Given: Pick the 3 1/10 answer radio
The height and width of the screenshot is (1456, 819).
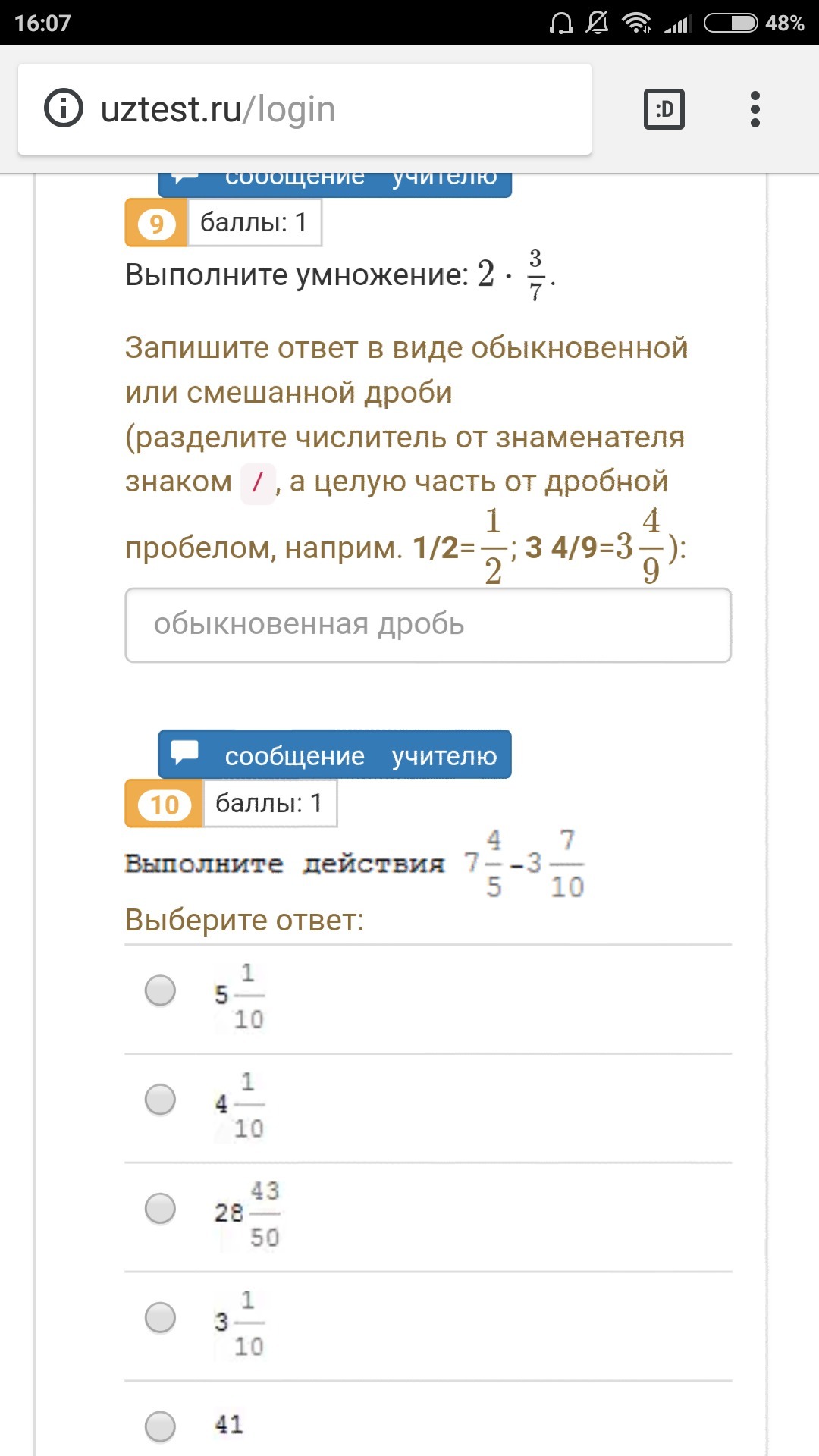Looking at the screenshot, I should [x=160, y=1318].
